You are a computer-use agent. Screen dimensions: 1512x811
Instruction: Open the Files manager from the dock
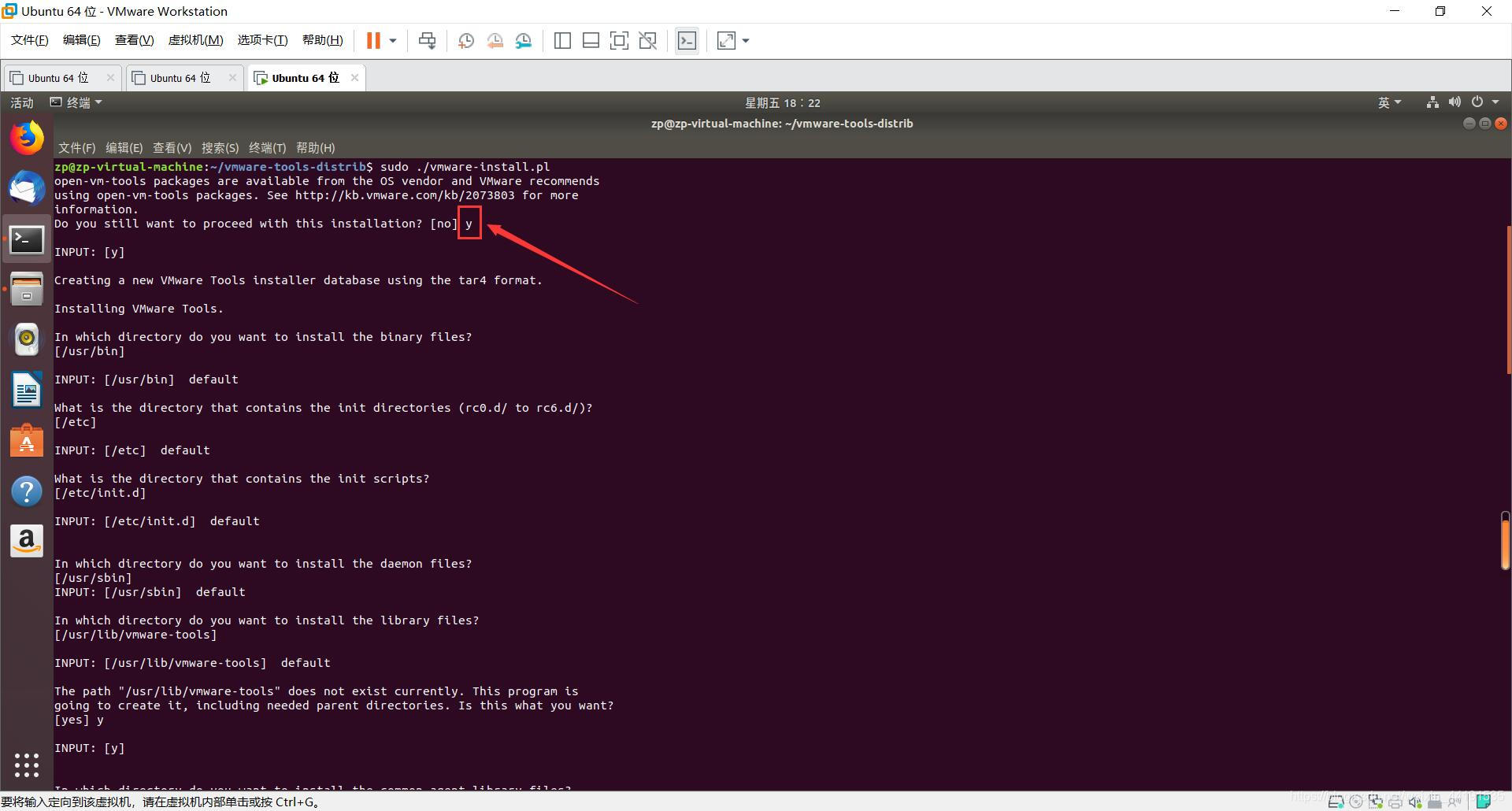27,289
